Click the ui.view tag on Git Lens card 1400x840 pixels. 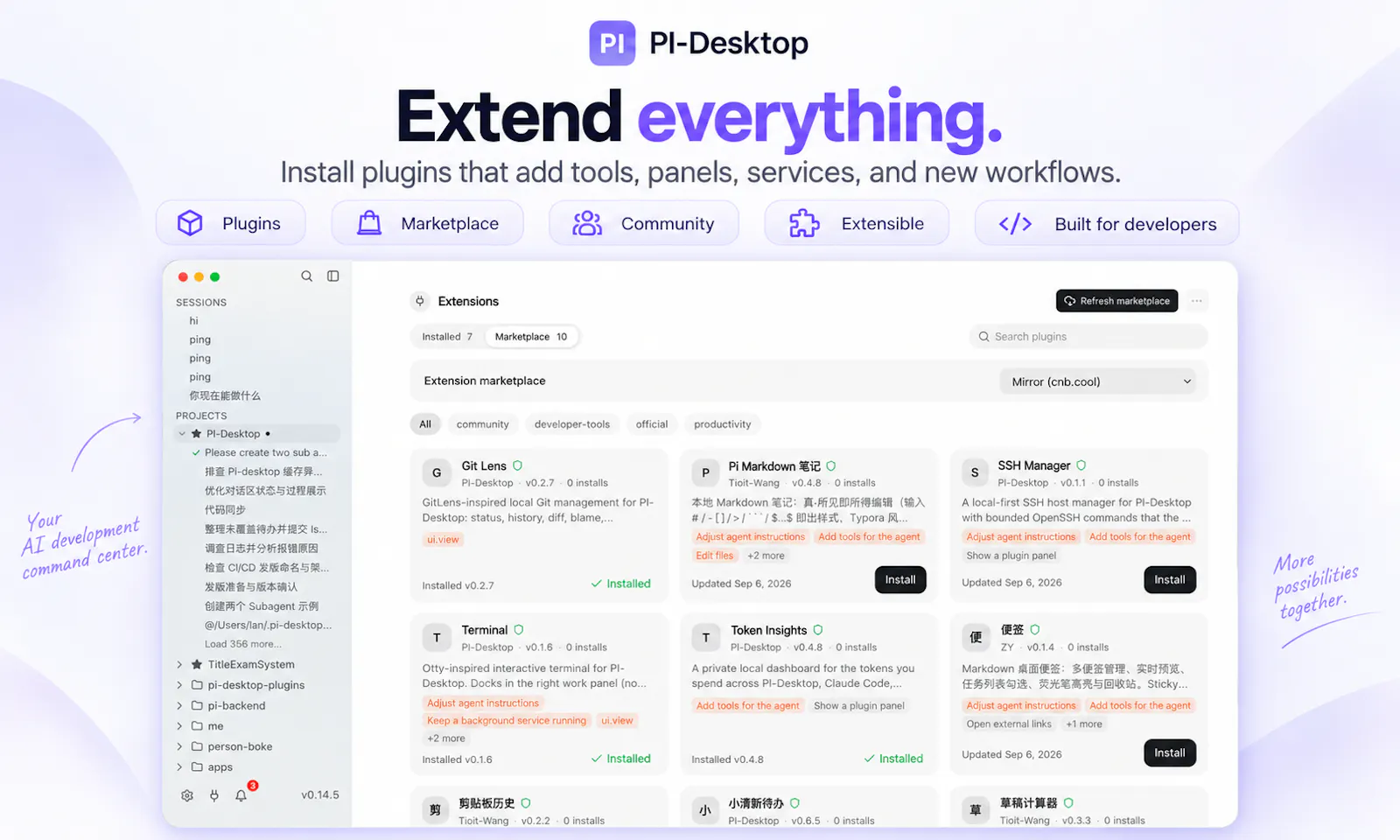click(443, 540)
